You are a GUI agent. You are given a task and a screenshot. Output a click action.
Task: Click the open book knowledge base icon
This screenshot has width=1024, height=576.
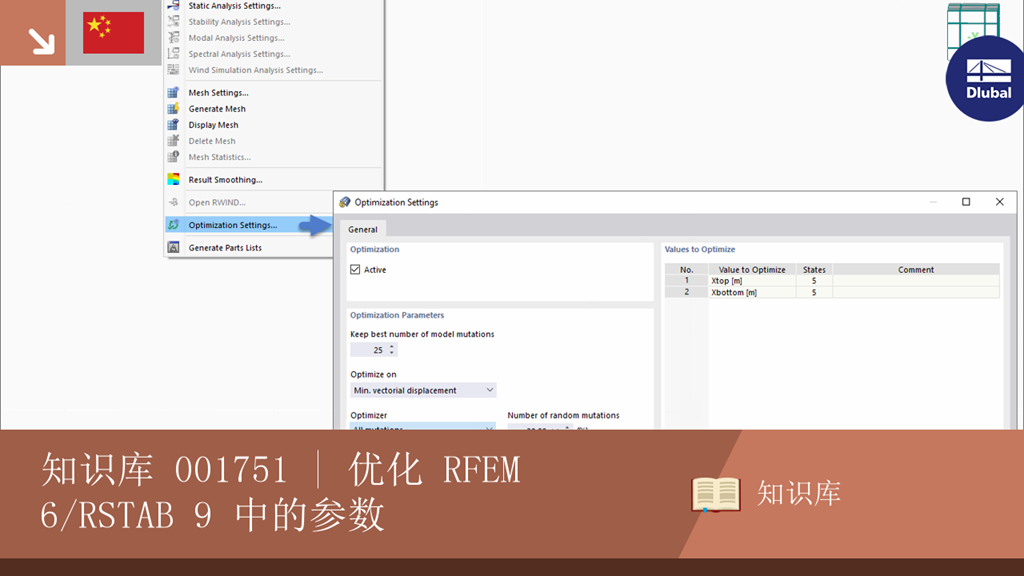click(x=716, y=494)
